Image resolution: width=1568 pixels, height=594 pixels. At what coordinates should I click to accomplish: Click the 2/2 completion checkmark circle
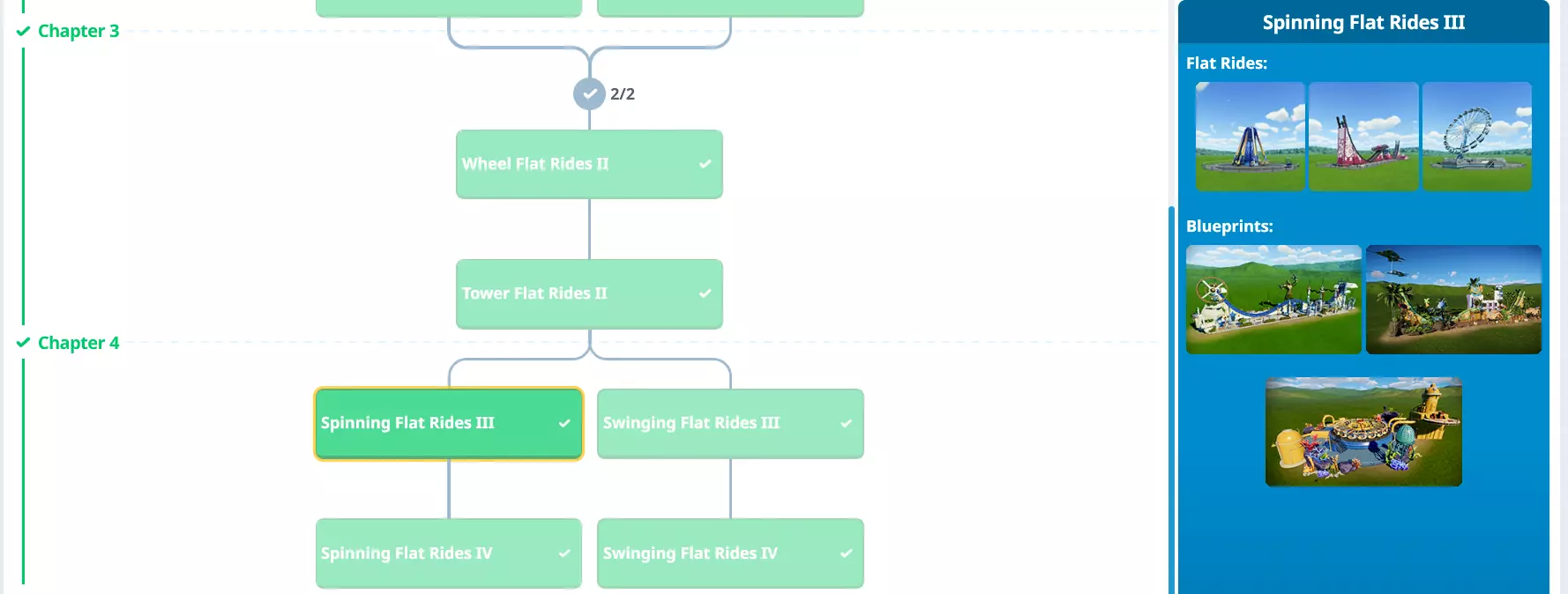click(589, 93)
